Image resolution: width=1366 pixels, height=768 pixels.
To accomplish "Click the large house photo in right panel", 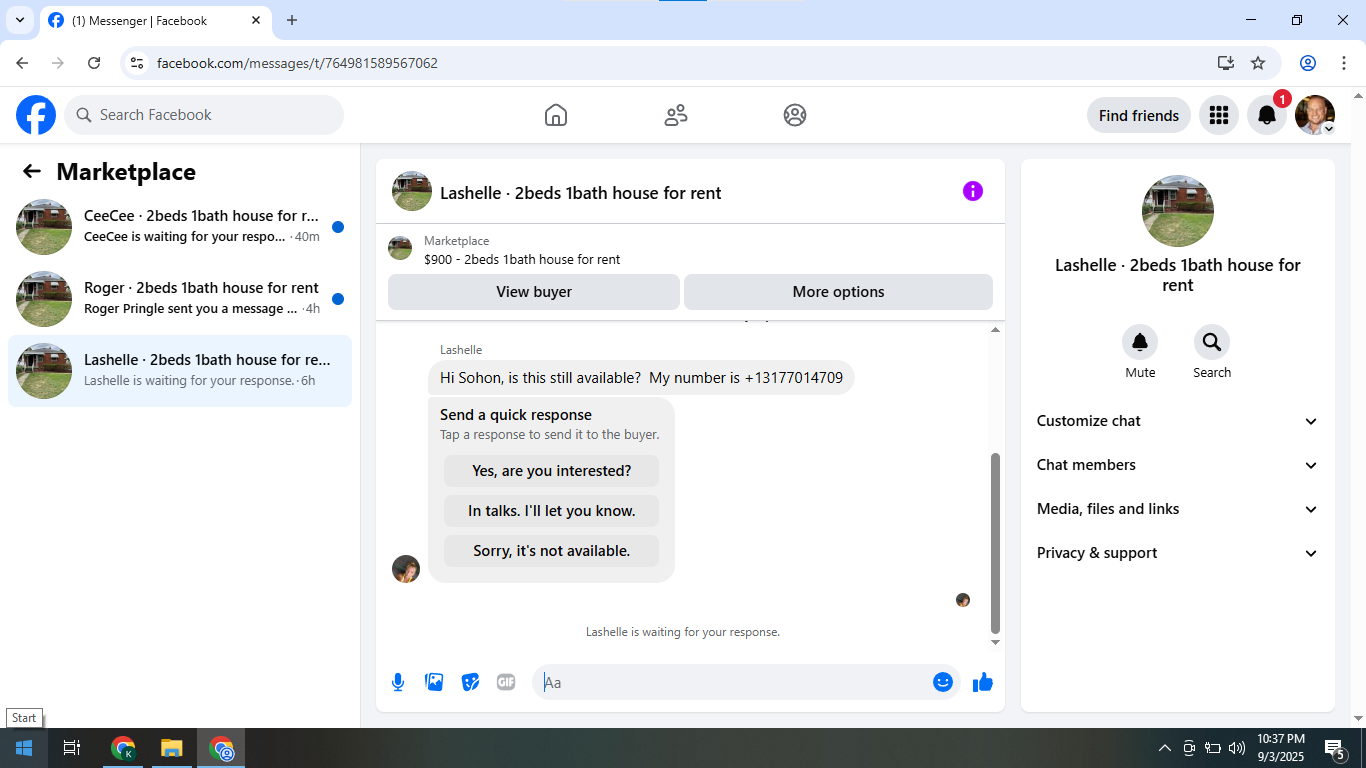I will 1178,211.
